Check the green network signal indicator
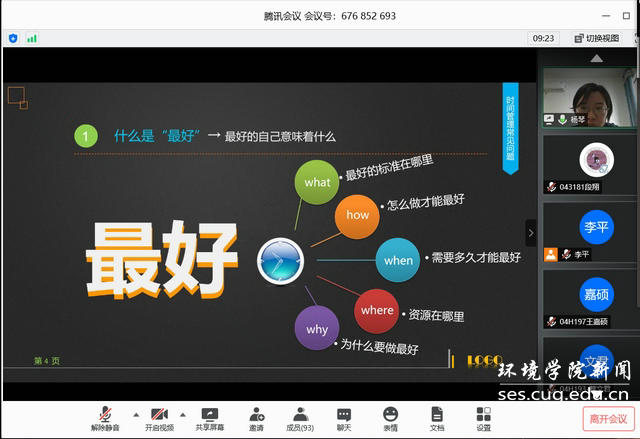The height and width of the screenshot is (439, 640). coord(32,38)
